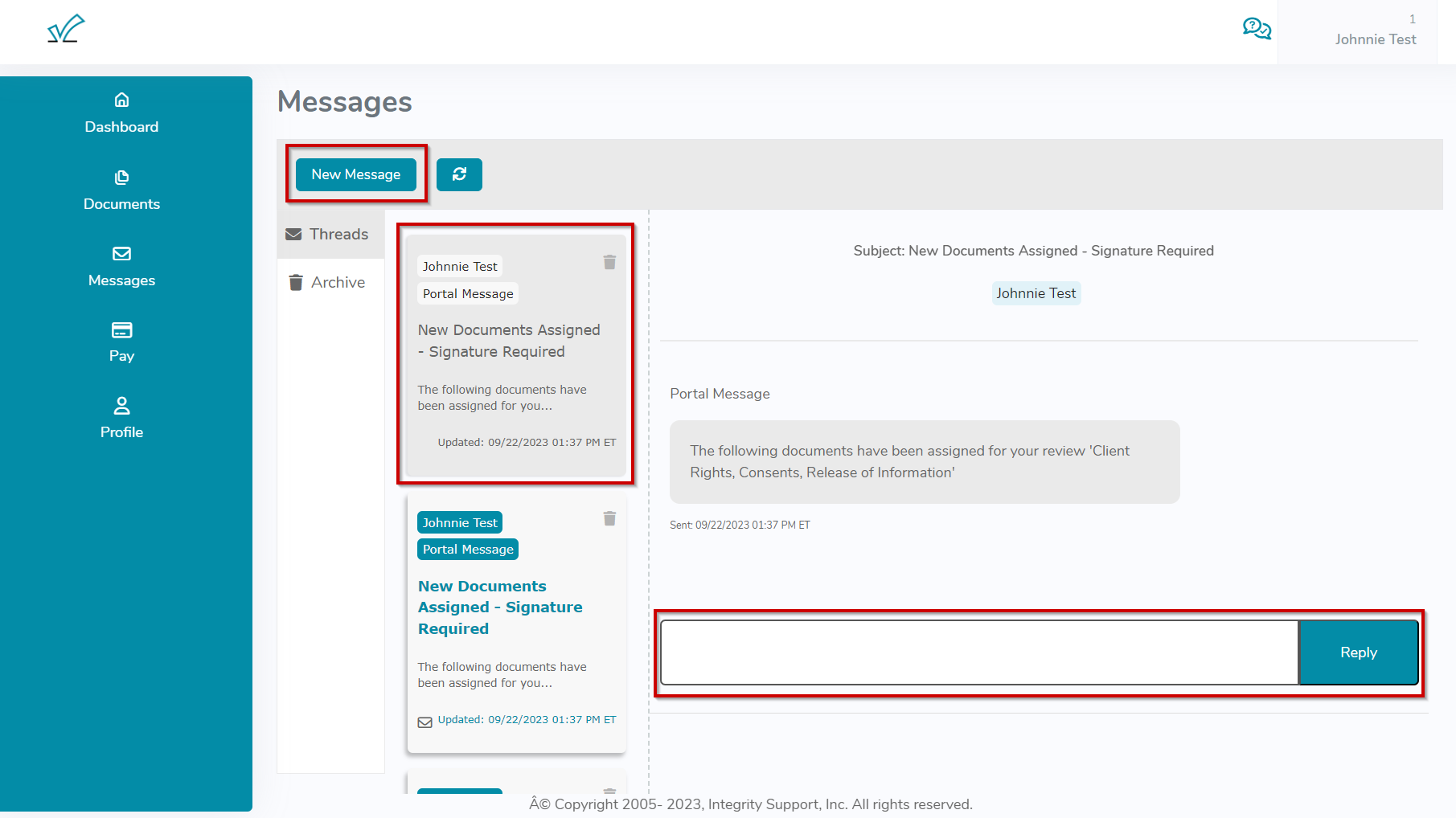
Task: Click the Pay credit card icon
Action: pyautogui.click(x=121, y=330)
